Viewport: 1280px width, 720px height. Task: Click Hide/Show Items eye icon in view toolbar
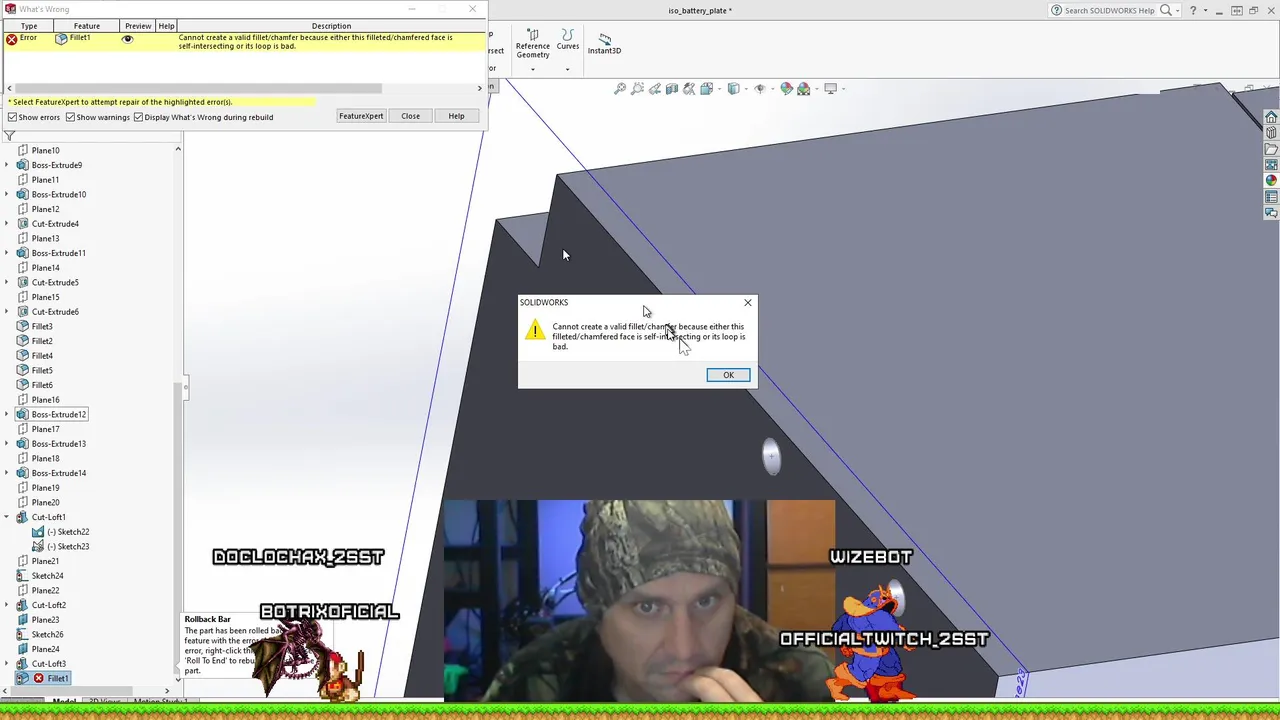[x=759, y=89]
